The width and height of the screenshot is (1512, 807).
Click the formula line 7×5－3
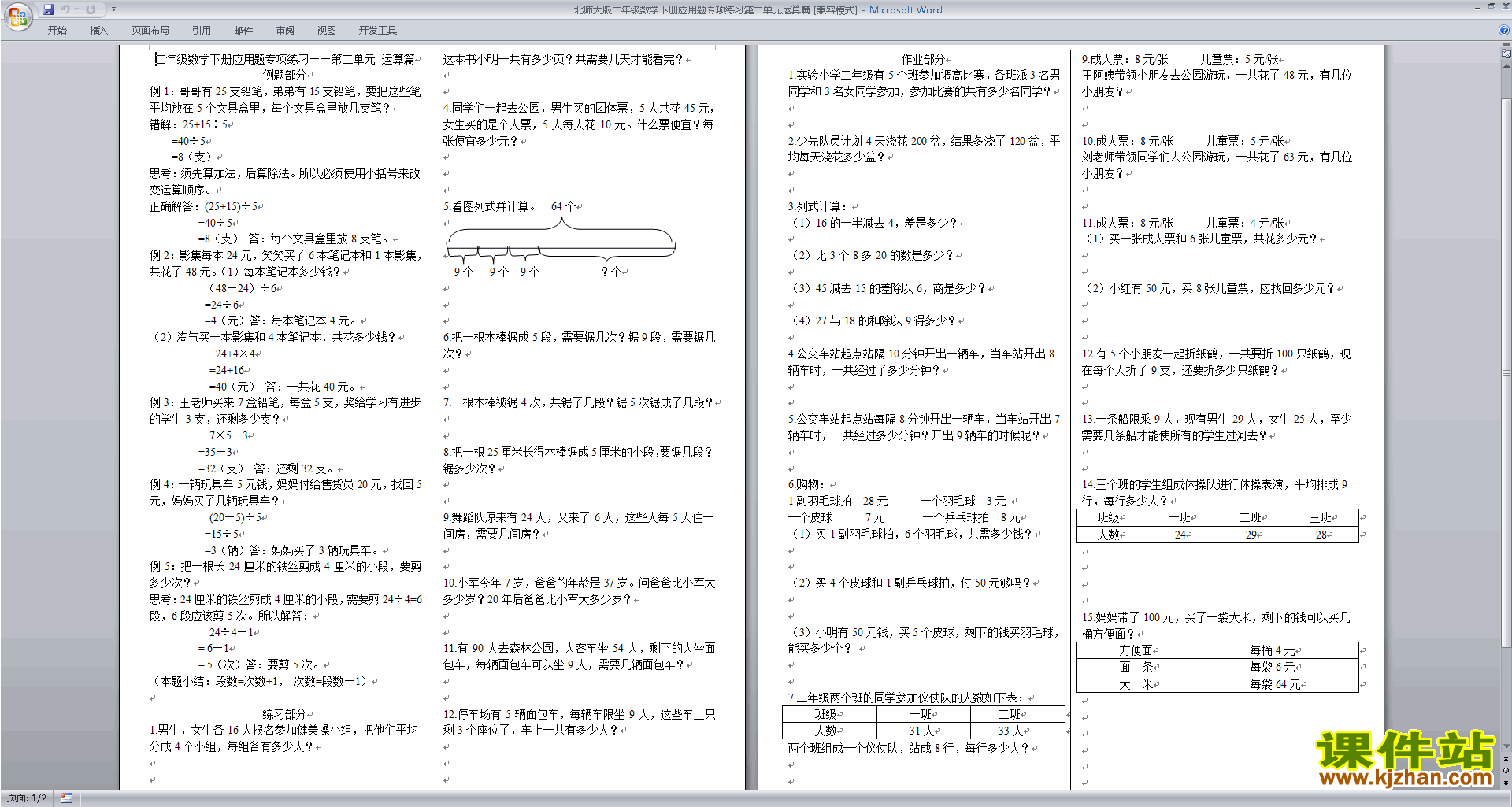click(x=229, y=435)
